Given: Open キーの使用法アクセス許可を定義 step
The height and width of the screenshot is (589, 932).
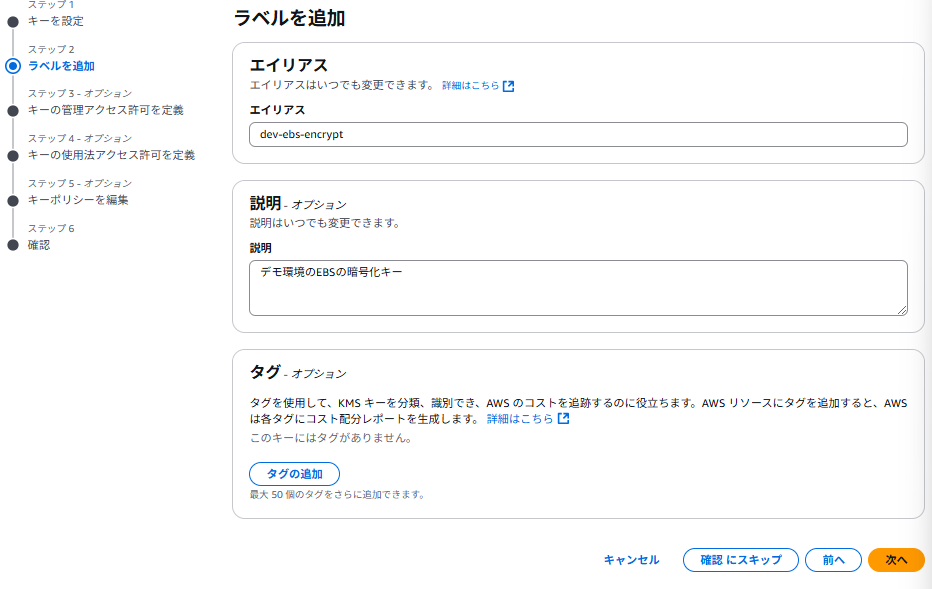Looking at the screenshot, I should click(x=111, y=155).
